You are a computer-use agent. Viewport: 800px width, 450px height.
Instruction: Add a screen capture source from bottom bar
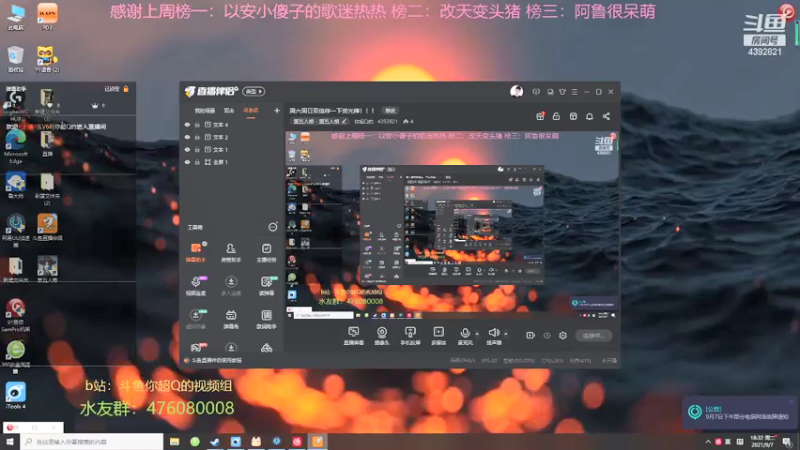point(354,336)
